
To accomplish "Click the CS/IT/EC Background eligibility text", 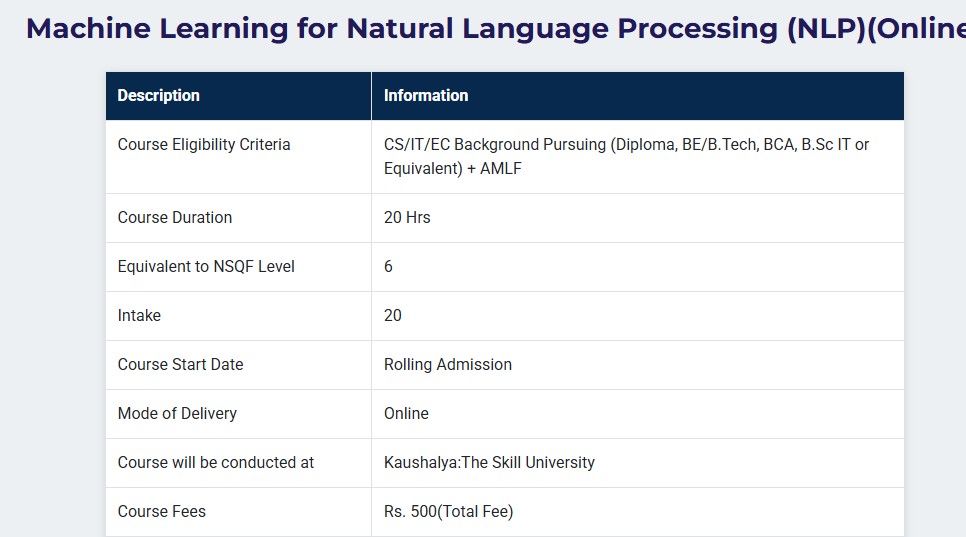I will 626,156.
